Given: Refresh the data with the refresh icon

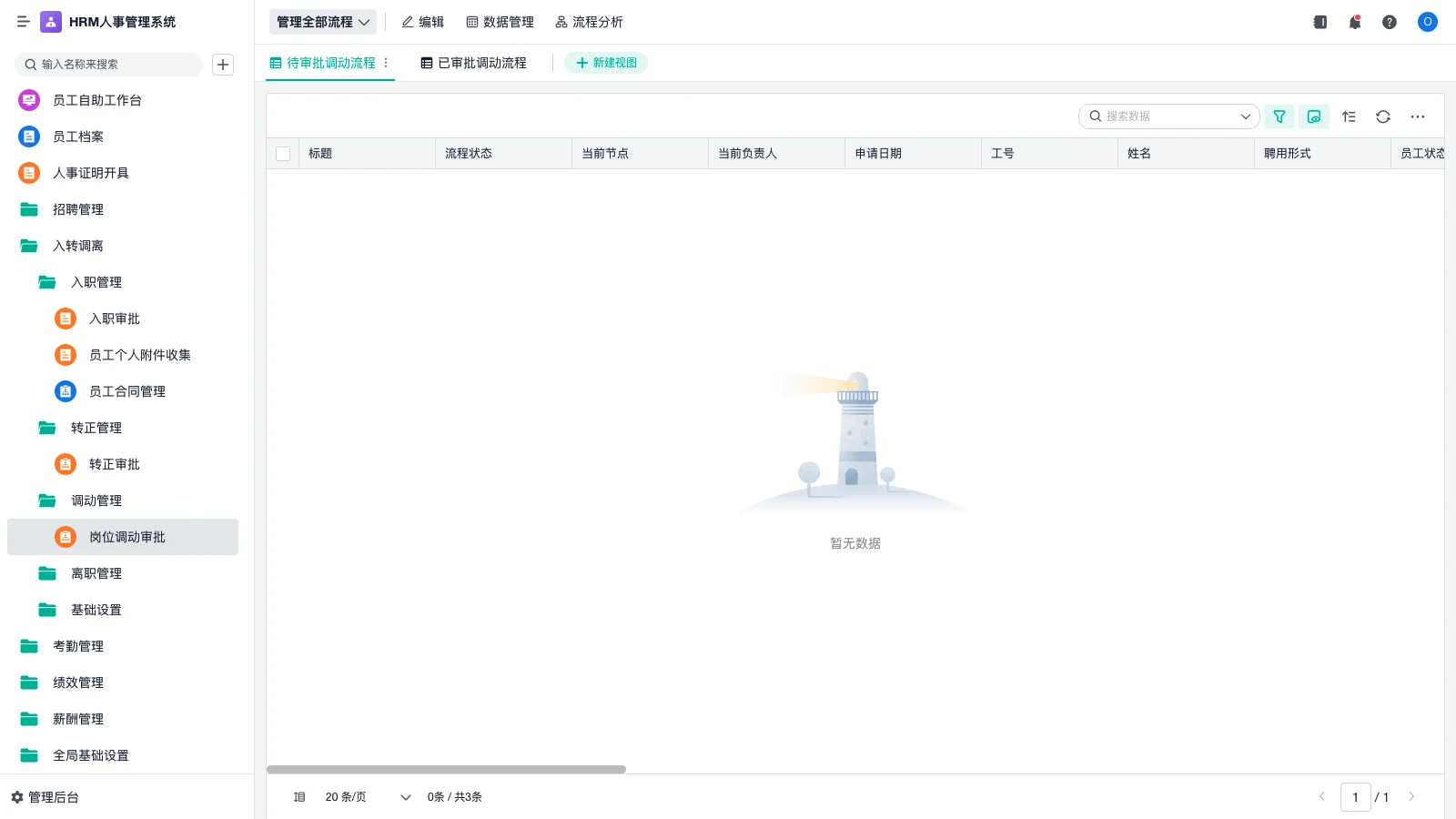Looking at the screenshot, I should pyautogui.click(x=1383, y=116).
